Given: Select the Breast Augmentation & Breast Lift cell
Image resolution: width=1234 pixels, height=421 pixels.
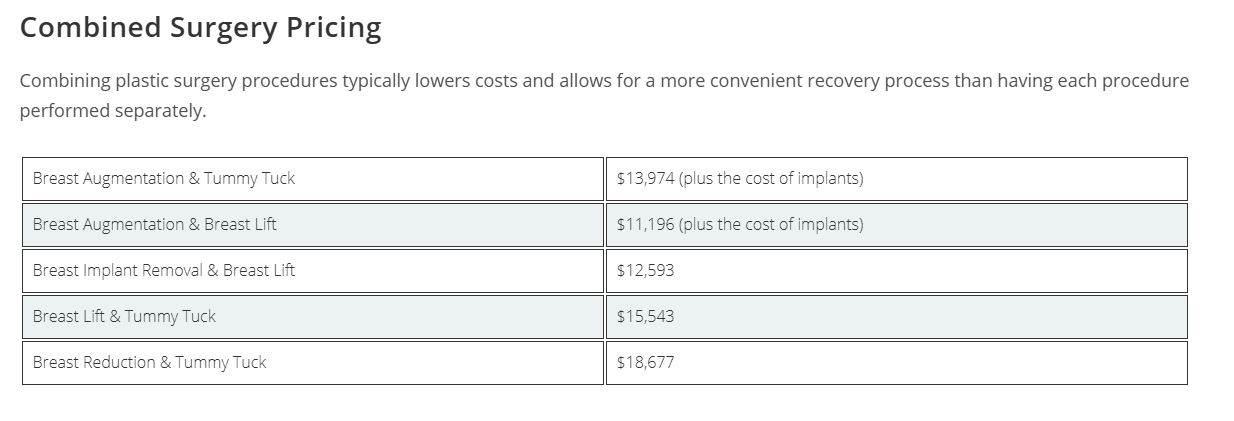Looking at the screenshot, I should click(155, 225).
